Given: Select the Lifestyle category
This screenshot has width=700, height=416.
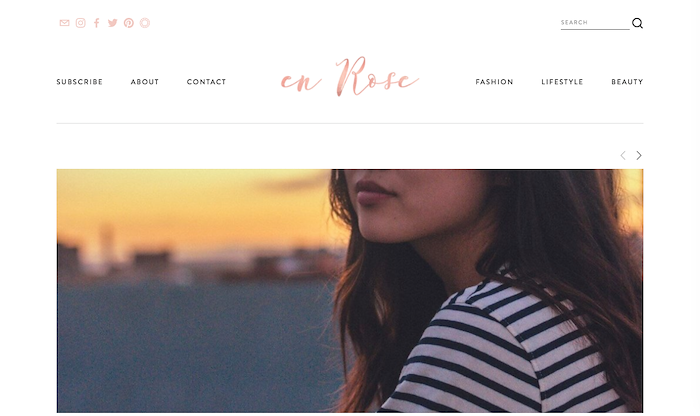Looking at the screenshot, I should point(562,82).
